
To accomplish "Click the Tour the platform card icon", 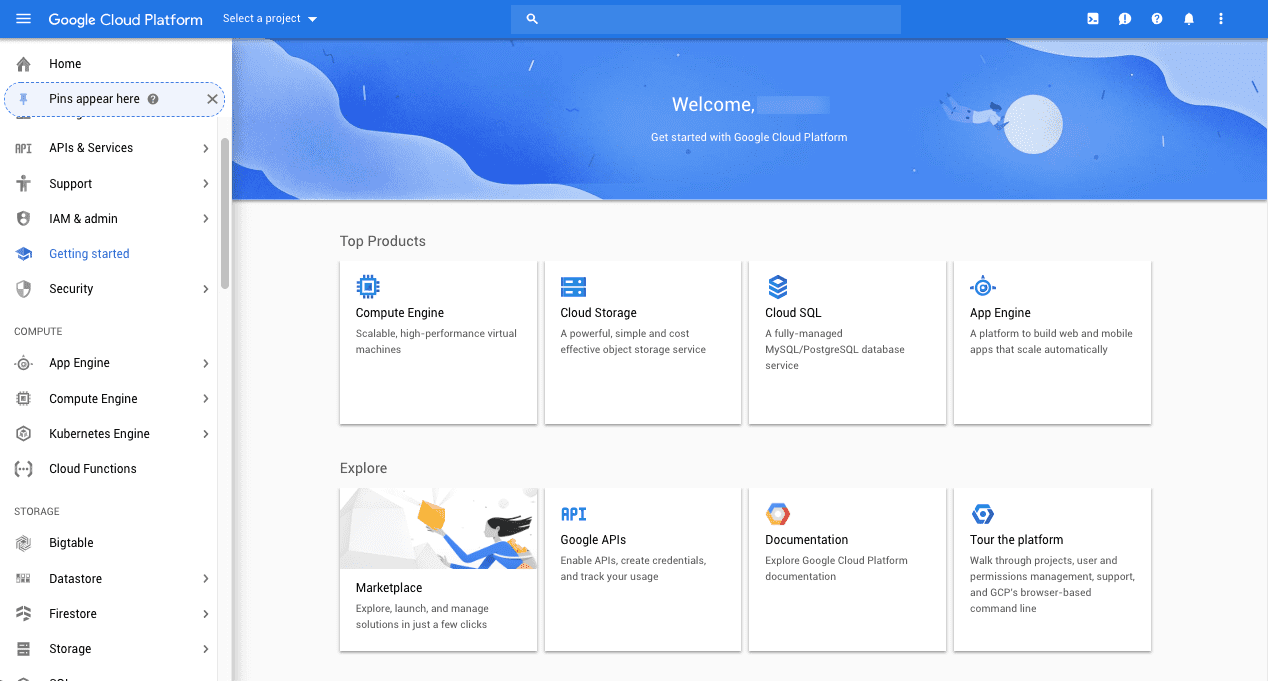I will [x=983, y=514].
